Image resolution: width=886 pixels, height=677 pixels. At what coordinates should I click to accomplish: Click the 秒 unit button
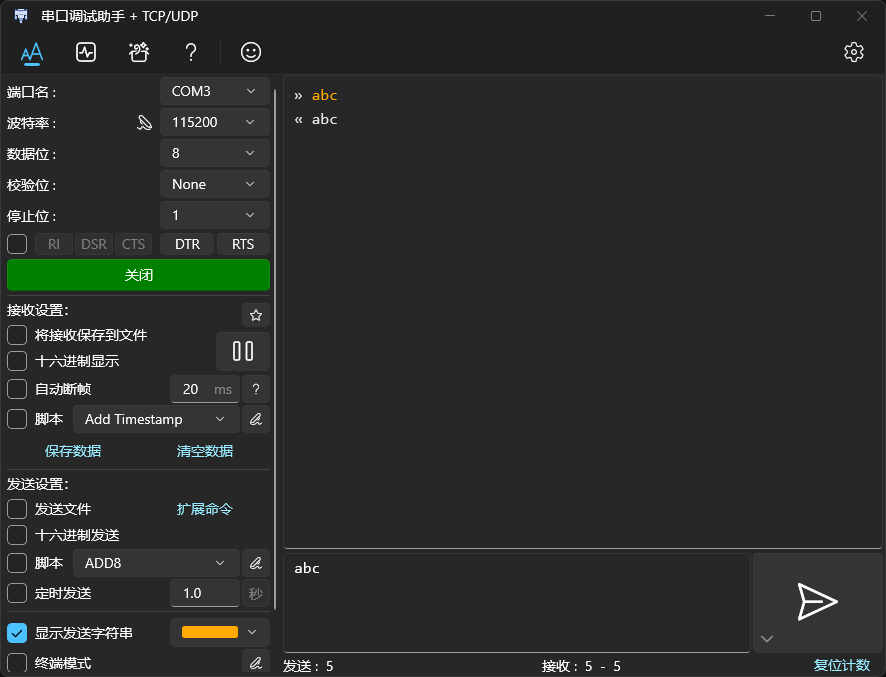tap(256, 593)
